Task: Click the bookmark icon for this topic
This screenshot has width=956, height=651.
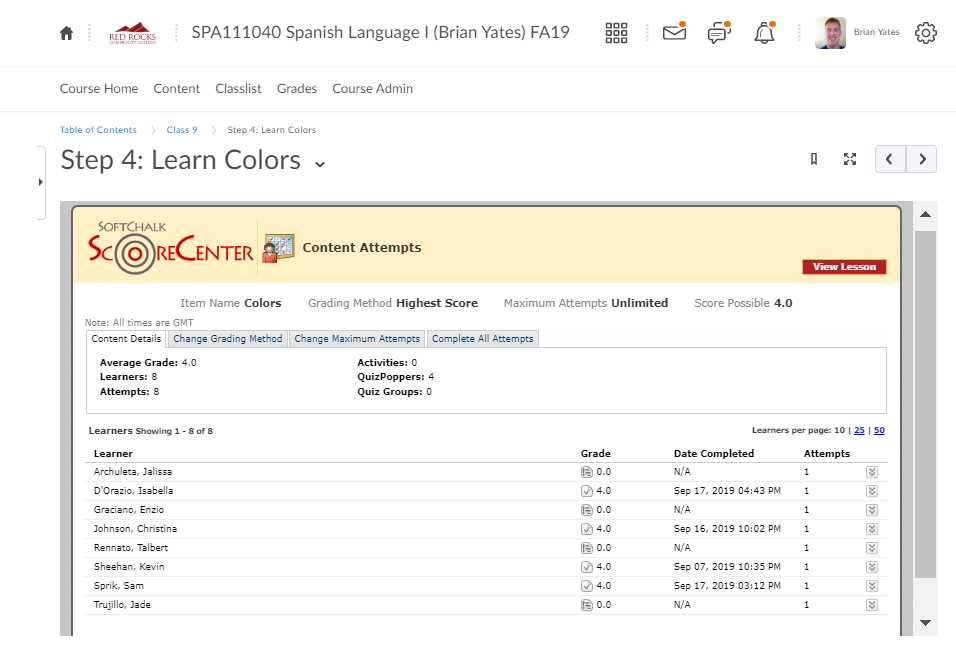Action: pos(814,159)
